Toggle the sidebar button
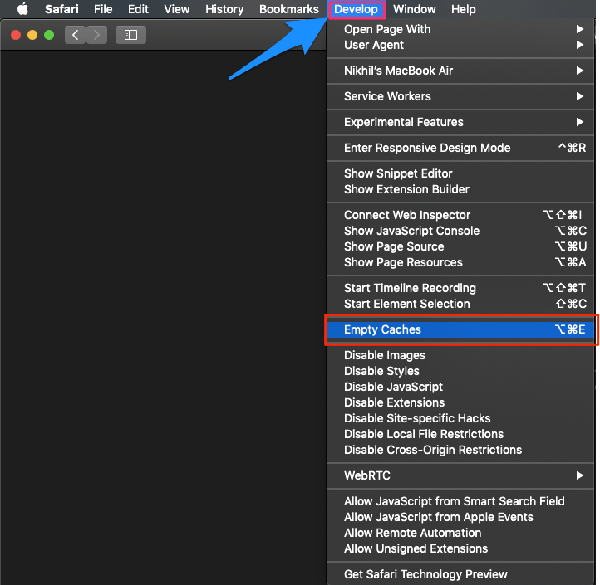This screenshot has width=600, height=585. [131, 35]
